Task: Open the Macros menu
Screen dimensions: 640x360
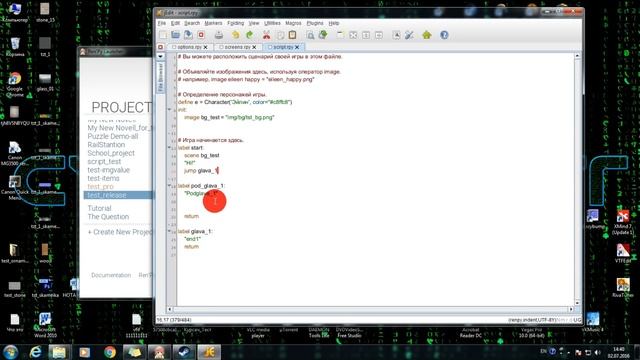Action: click(293, 23)
